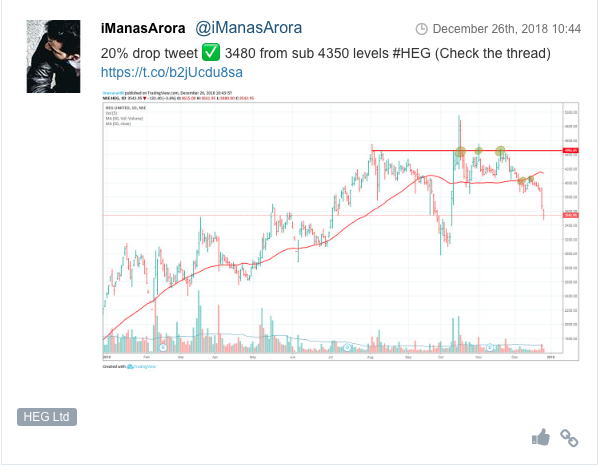Open the t.co/b2jUcdu8sa link
This screenshot has width=598, height=465.
(172, 72)
